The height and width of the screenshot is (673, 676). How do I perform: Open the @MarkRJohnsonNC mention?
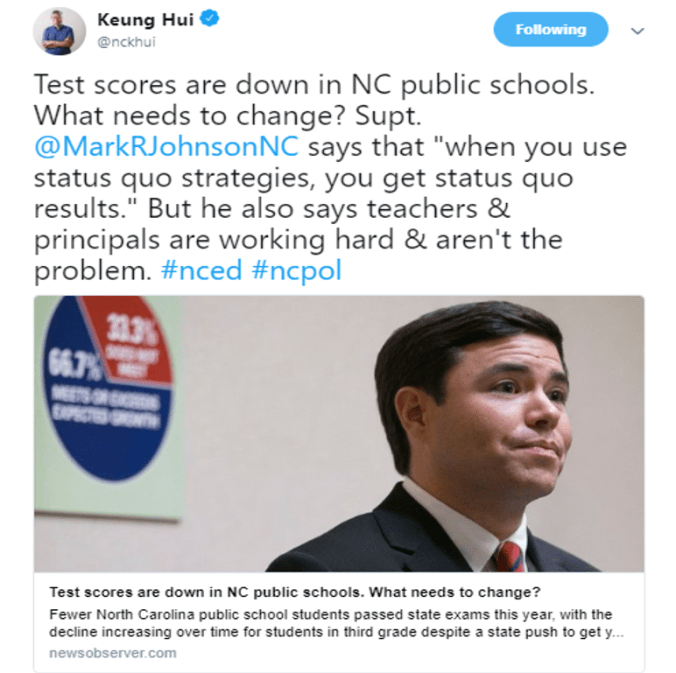tap(166, 146)
